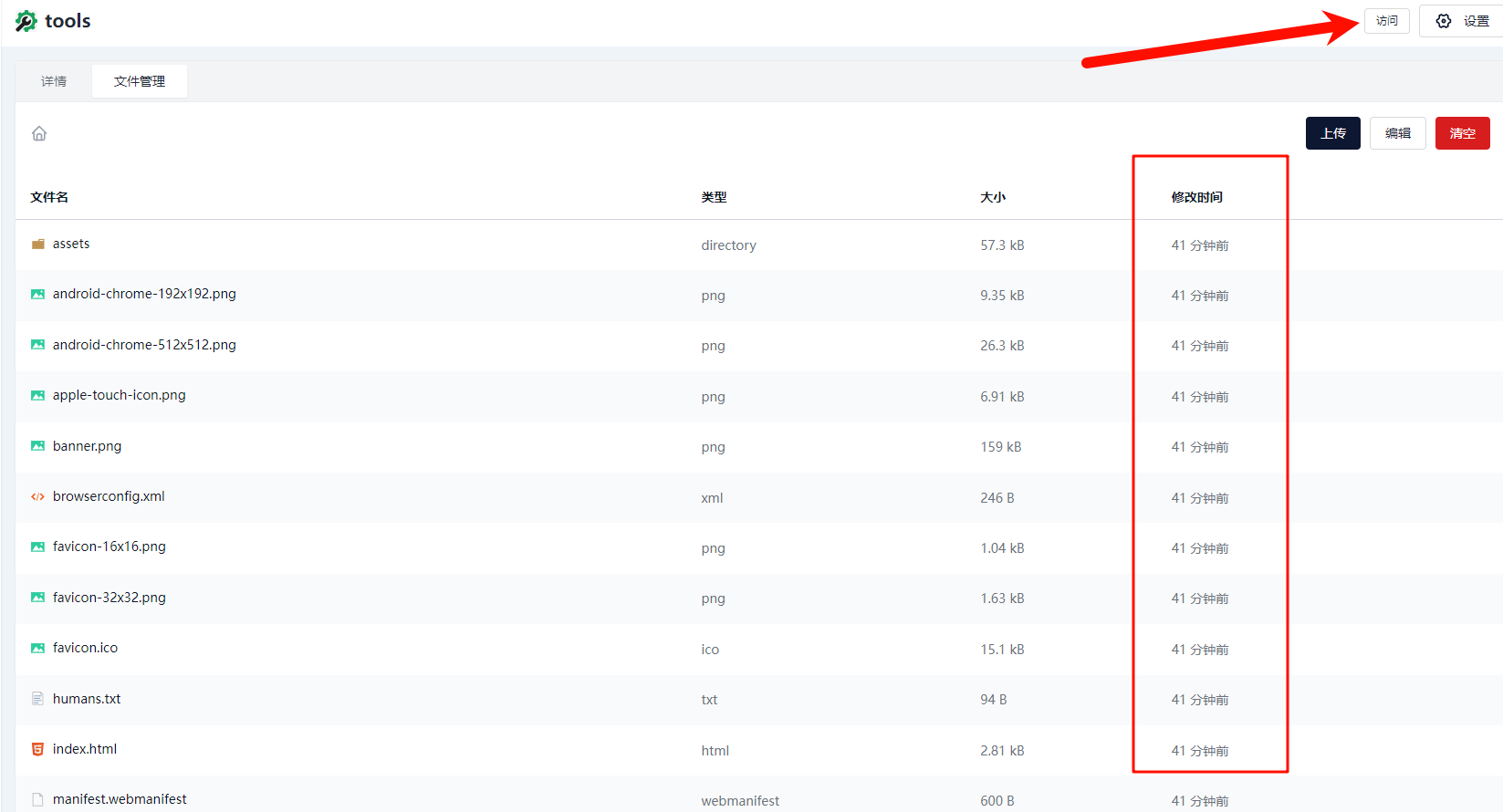
Task: Click the banner.png image icon
Action: pyautogui.click(x=37, y=446)
